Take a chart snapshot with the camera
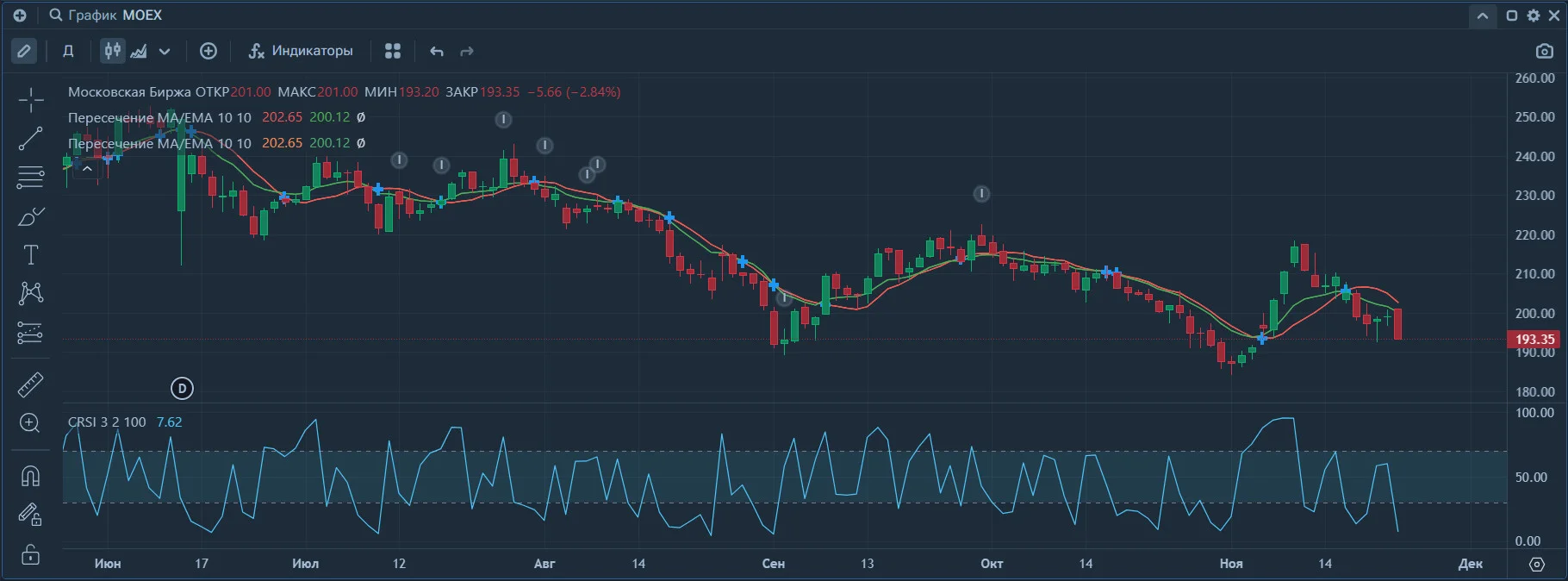 tap(1545, 51)
